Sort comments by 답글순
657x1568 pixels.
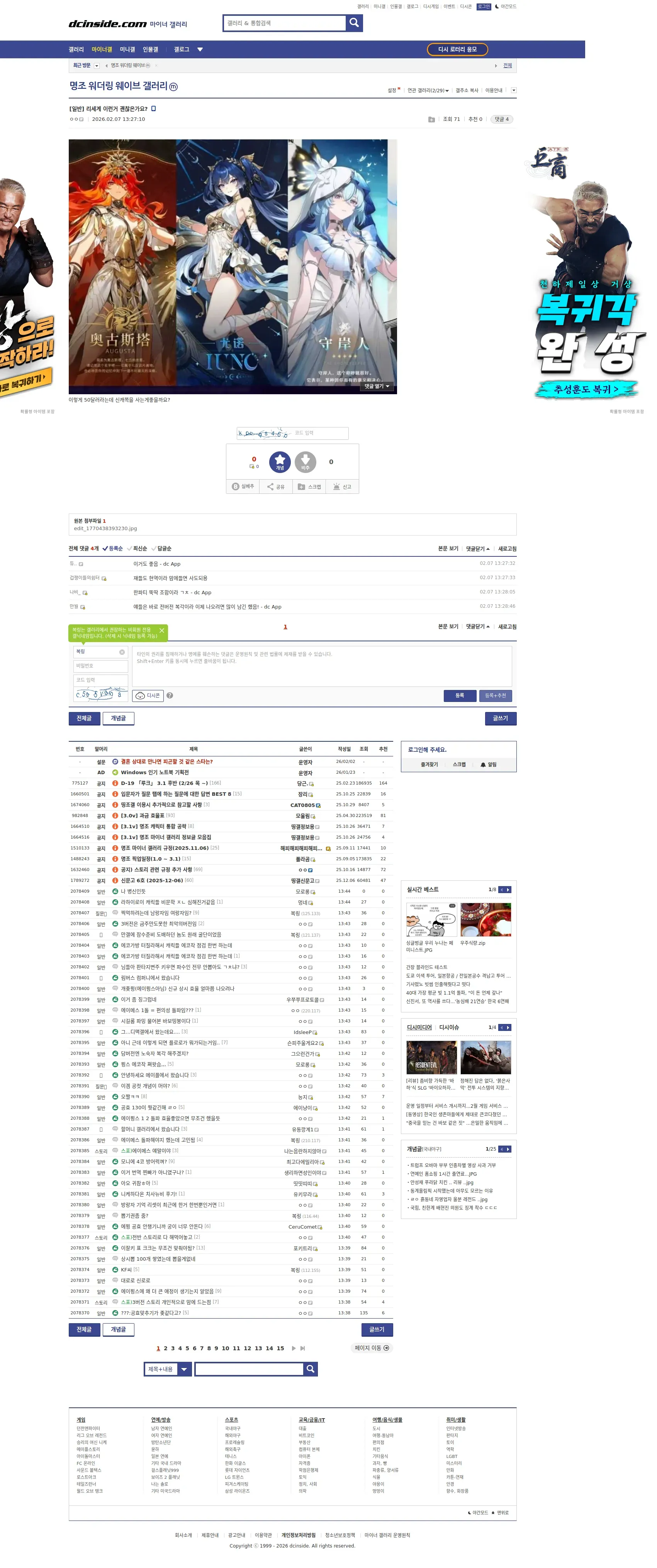pyautogui.click(x=161, y=549)
